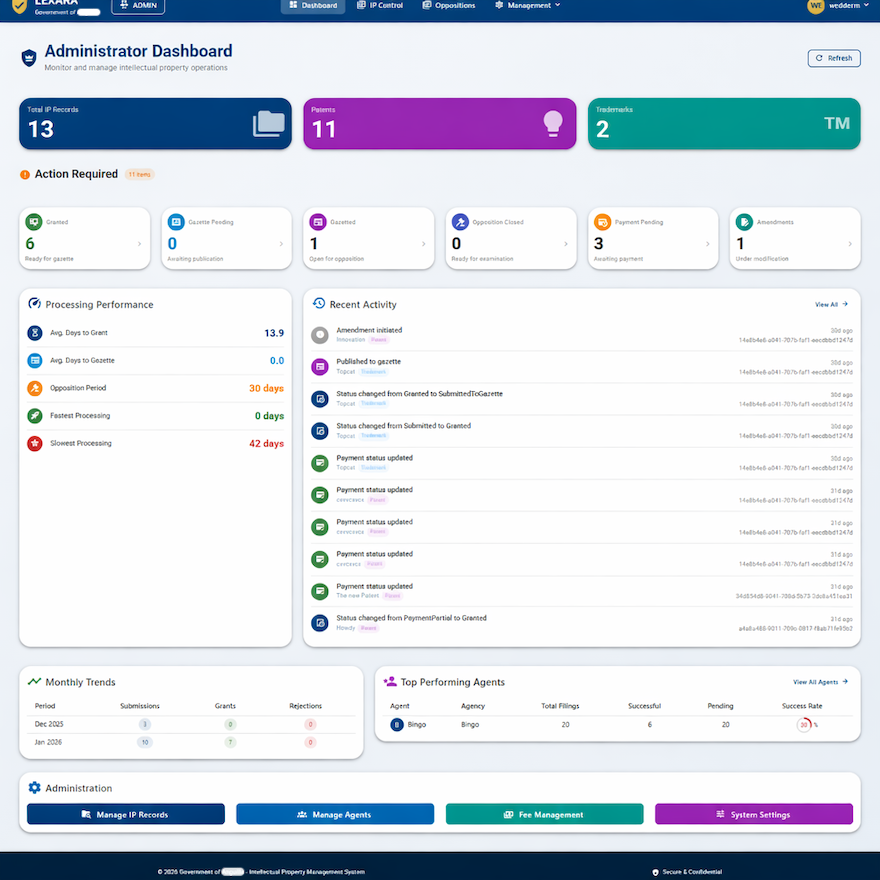This screenshot has height=880, width=880.
Task: Click the Avg. Days to Grant hourglass icon
Action: coord(35,333)
